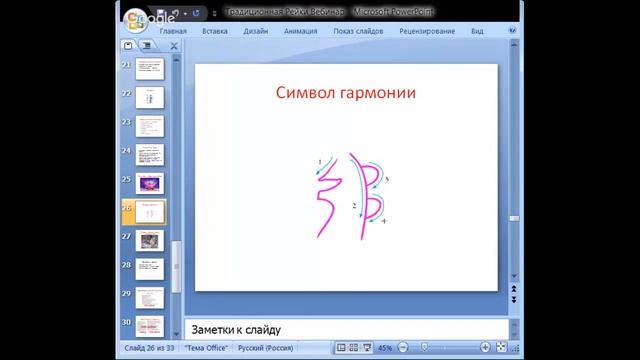Select slide 30 thumbnail
The height and width of the screenshot is (360, 640).
pyautogui.click(x=150, y=326)
